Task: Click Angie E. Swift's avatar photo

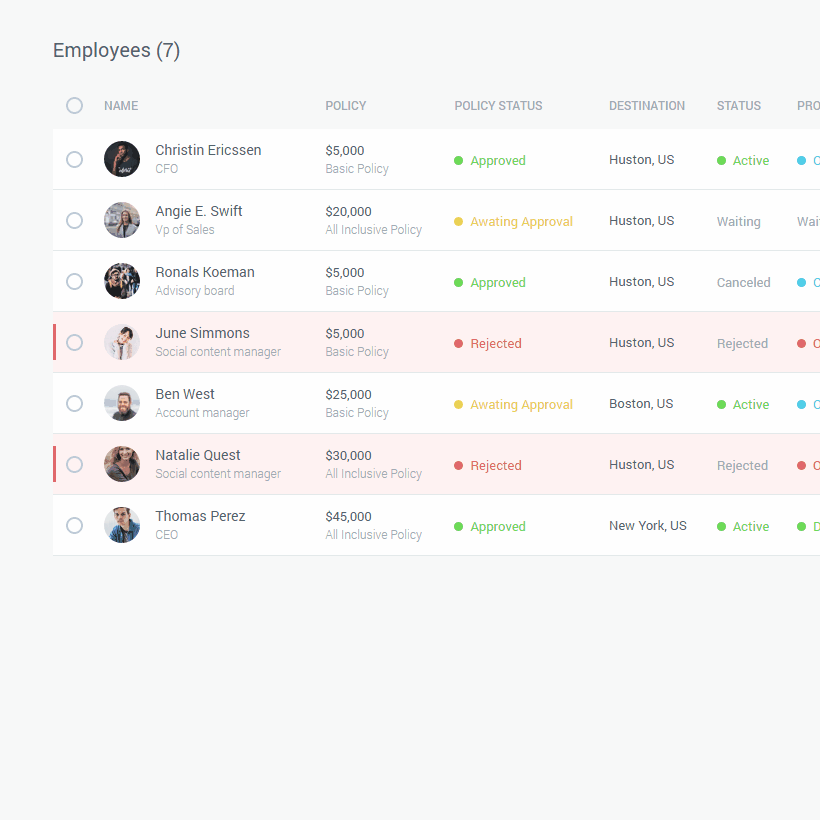Action: pos(122,220)
